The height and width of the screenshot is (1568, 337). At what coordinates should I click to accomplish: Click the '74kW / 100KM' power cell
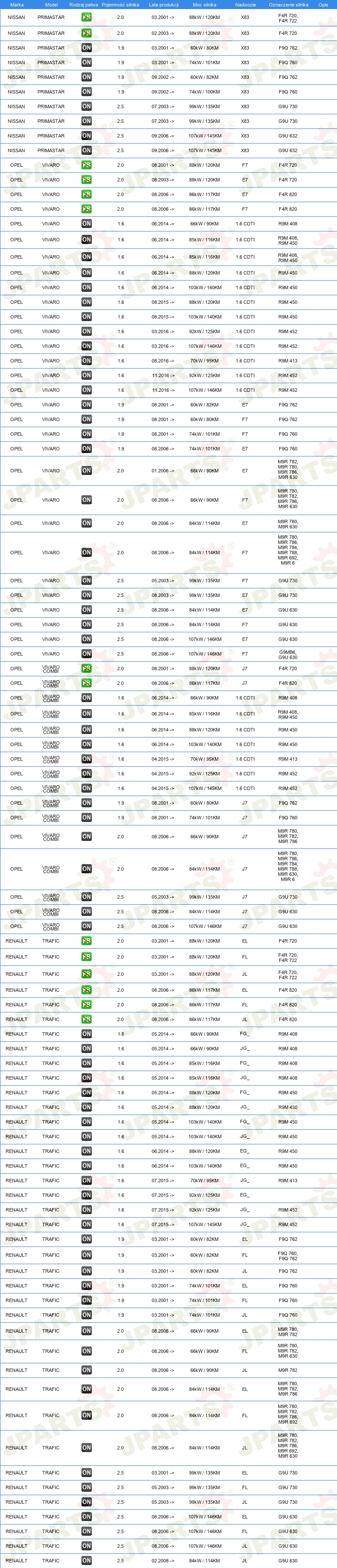coord(204,91)
